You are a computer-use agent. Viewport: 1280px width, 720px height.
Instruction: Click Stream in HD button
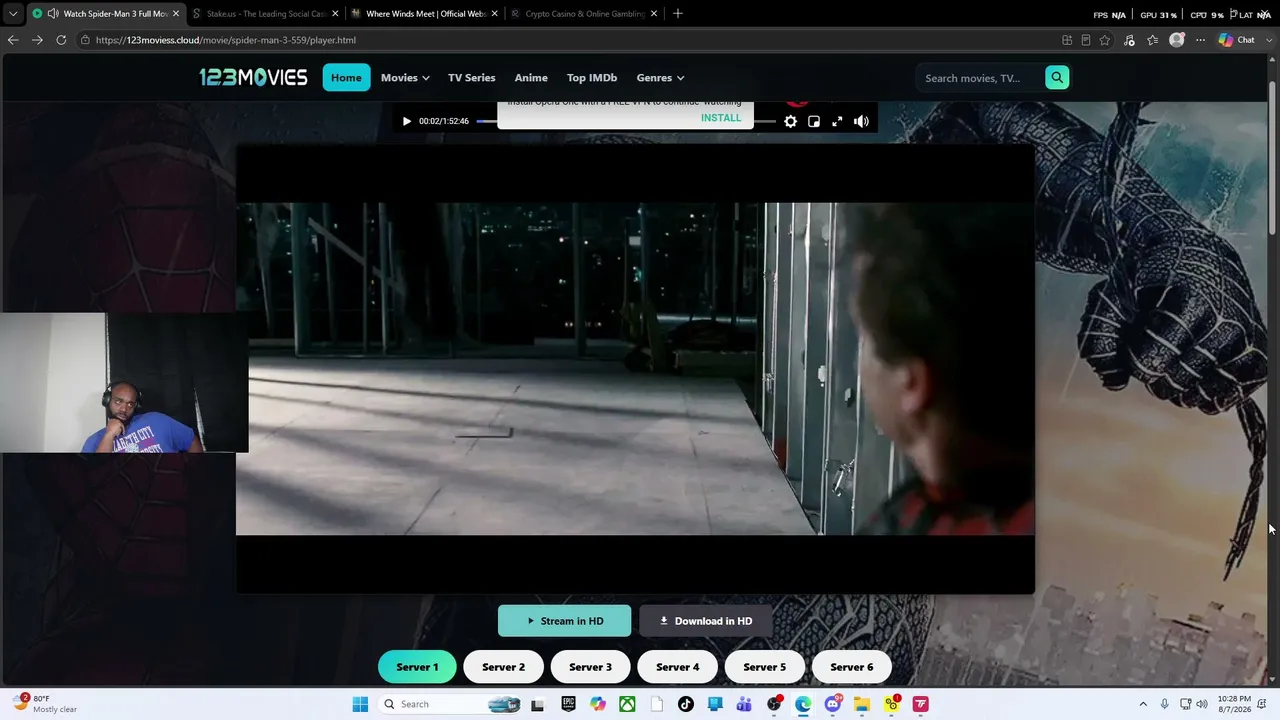pyautogui.click(x=565, y=621)
